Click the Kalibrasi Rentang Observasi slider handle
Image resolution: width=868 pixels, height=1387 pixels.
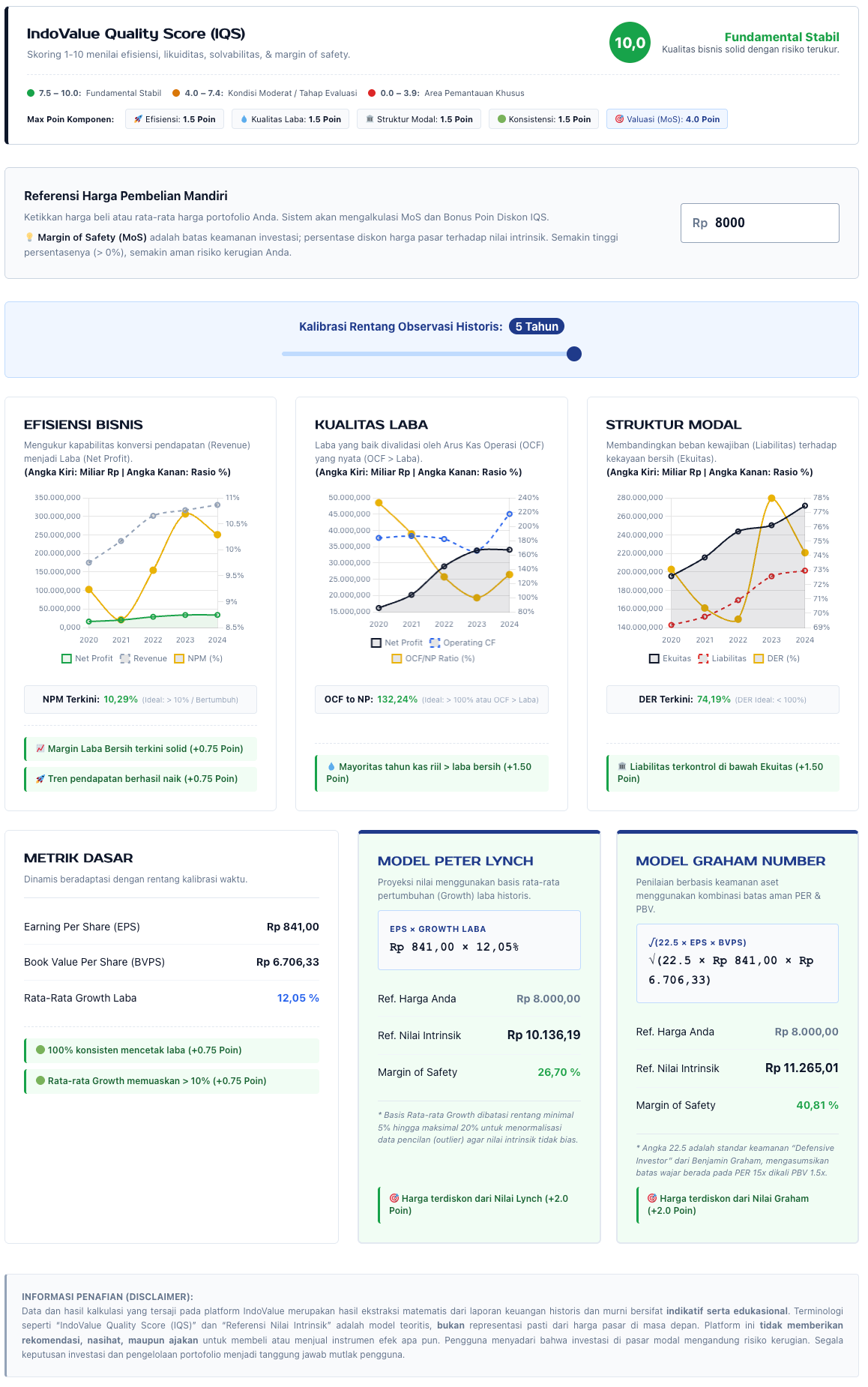[574, 354]
